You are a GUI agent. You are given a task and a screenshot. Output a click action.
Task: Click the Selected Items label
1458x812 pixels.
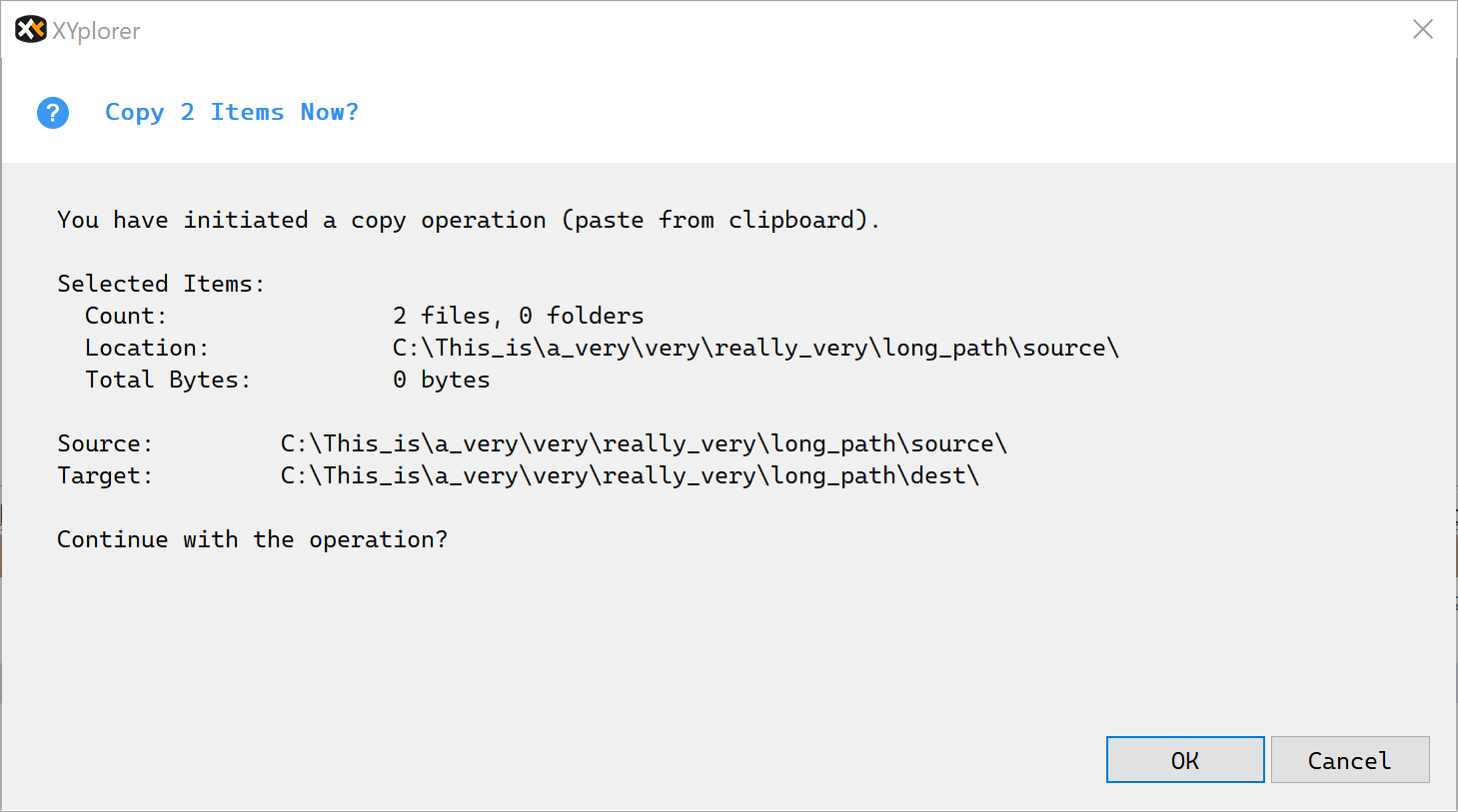pyautogui.click(x=161, y=283)
